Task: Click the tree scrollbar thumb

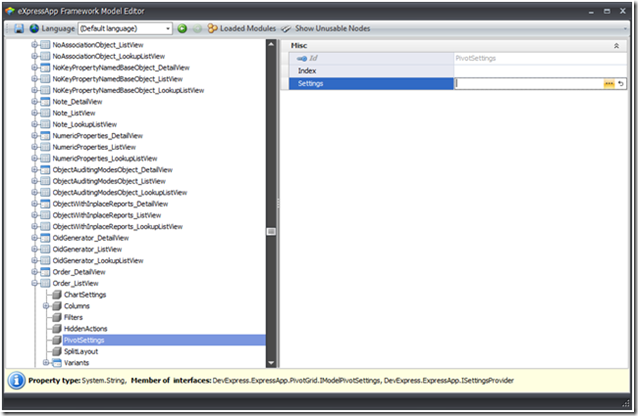Action: tap(271, 232)
